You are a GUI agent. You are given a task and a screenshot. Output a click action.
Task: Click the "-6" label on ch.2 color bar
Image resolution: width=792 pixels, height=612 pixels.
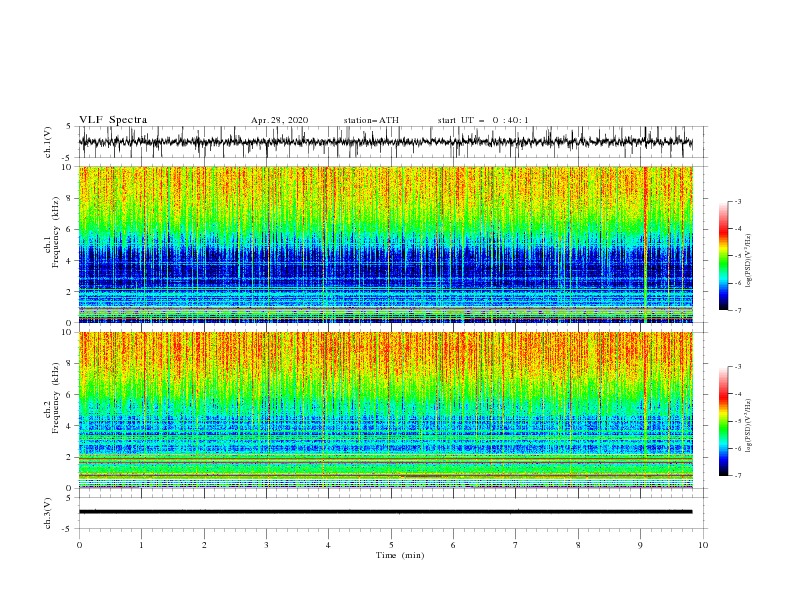pyautogui.click(x=737, y=448)
